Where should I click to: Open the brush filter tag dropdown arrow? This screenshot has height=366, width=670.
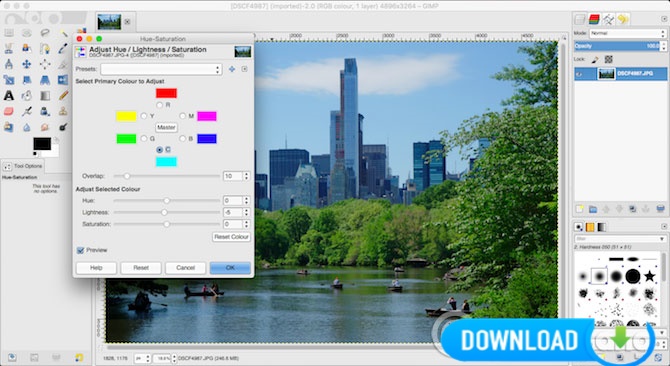(662, 239)
